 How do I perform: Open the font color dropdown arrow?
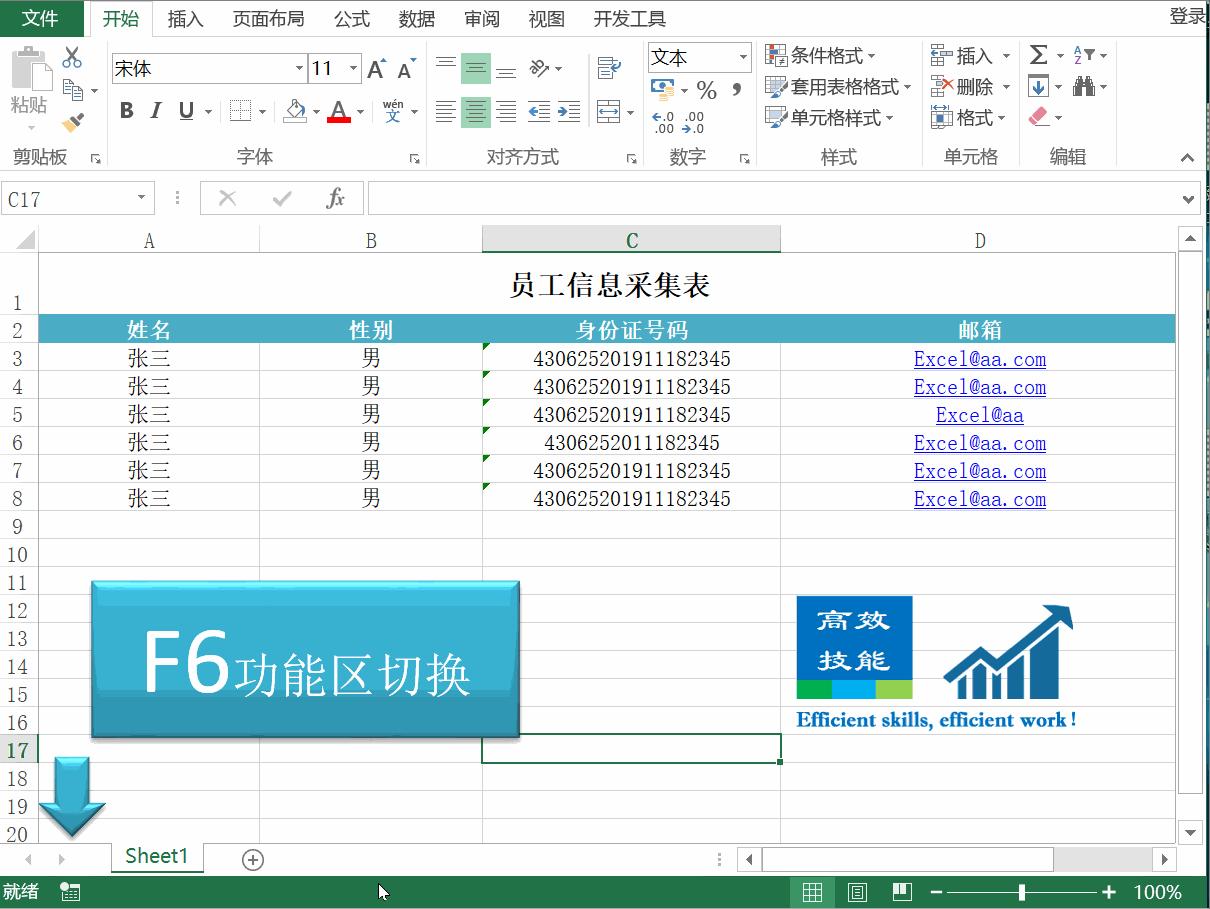click(360, 111)
